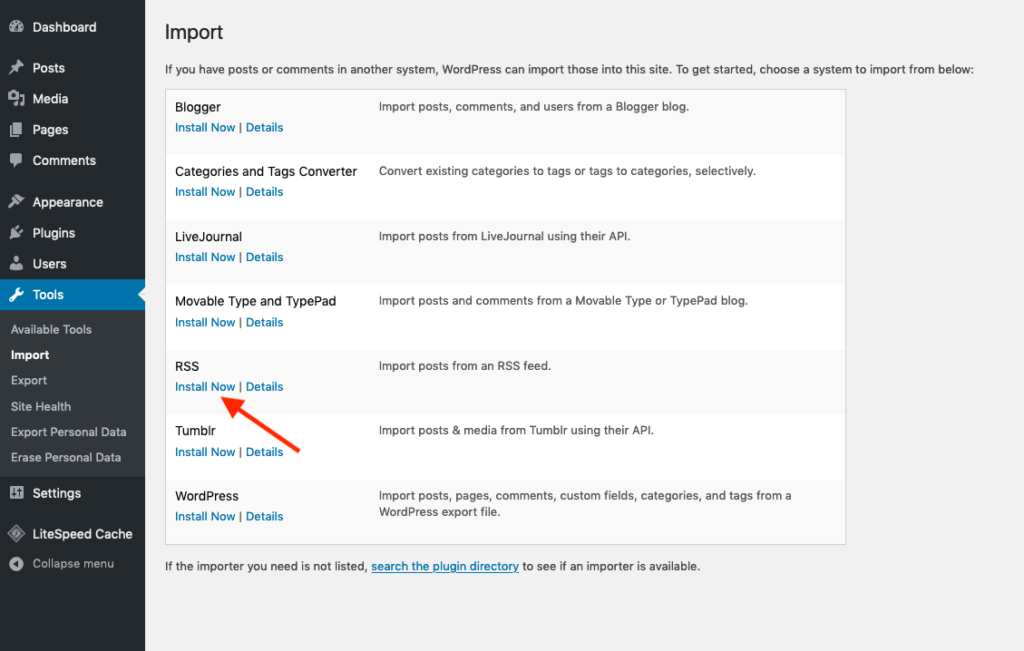Click the Users person icon

[x=16, y=264]
